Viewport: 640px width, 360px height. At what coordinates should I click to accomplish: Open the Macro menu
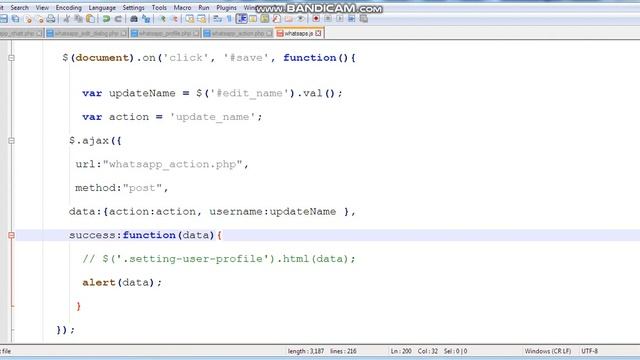(x=182, y=8)
